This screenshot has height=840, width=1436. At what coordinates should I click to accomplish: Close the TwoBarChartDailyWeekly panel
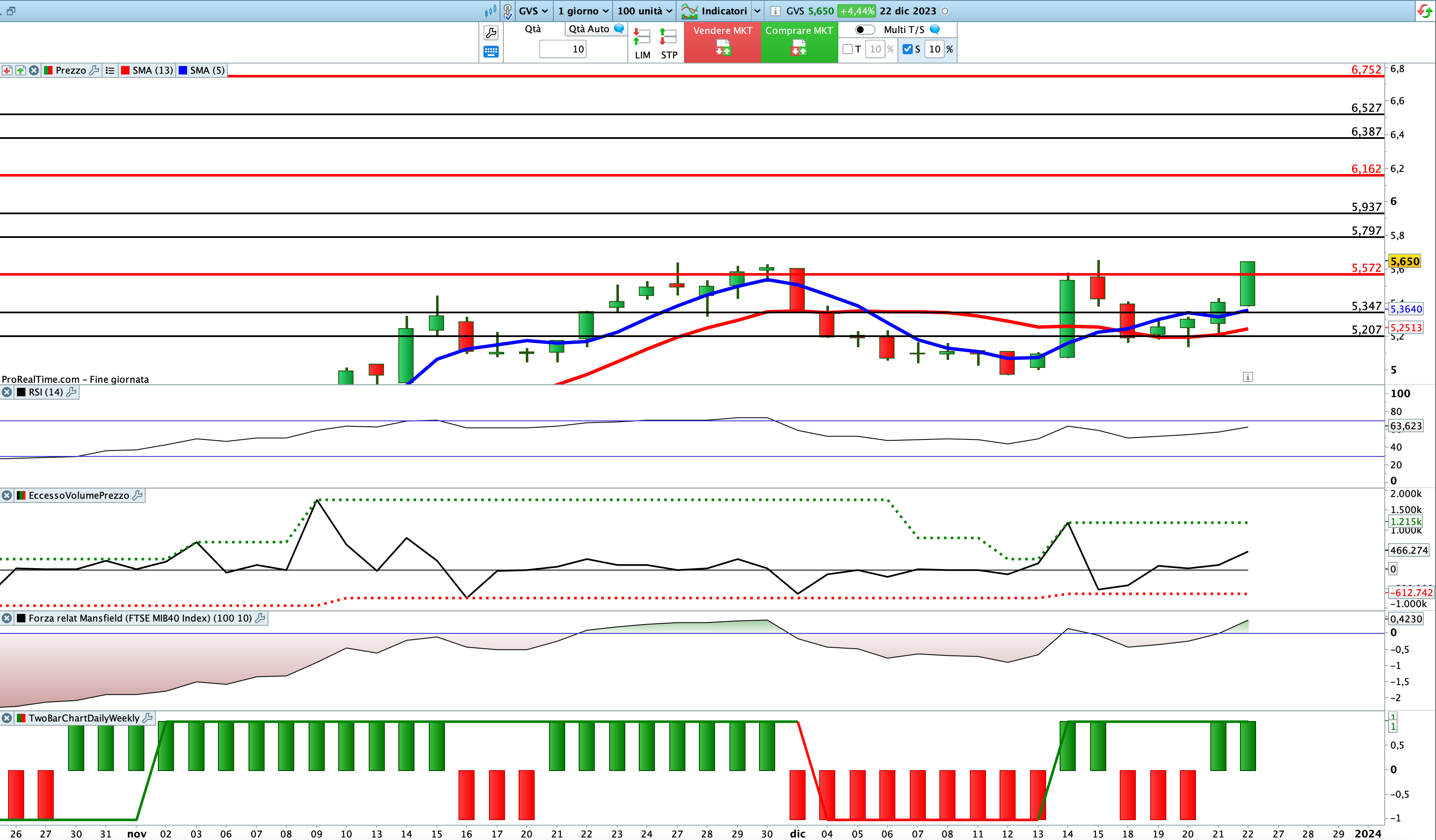(7, 718)
